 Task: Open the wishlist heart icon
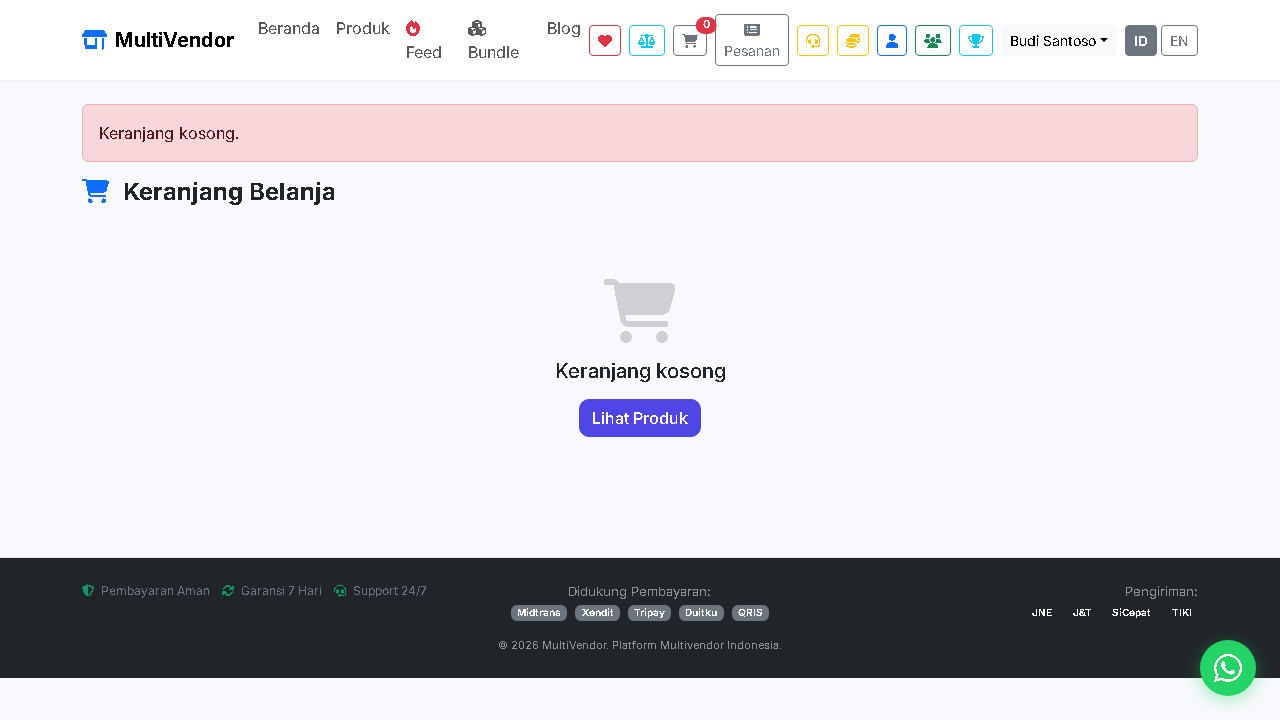(605, 41)
